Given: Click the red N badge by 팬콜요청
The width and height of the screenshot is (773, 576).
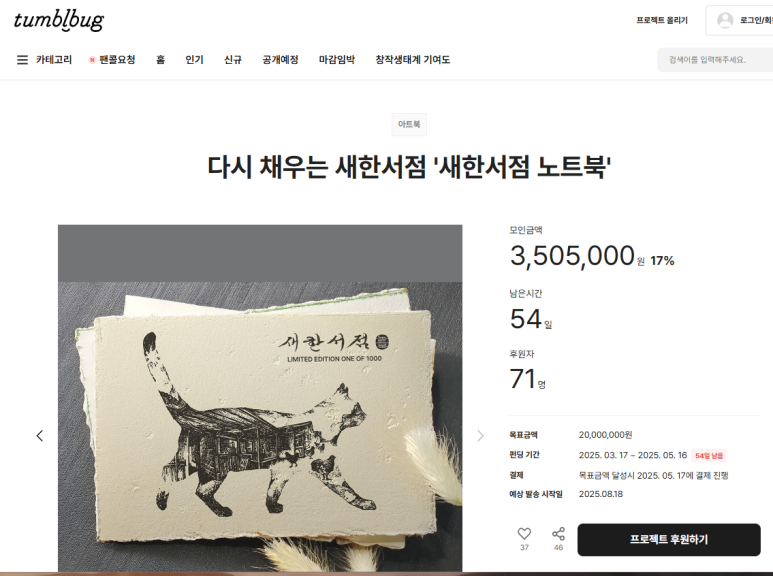Looking at the screenshot, I should tap(92, 60).
